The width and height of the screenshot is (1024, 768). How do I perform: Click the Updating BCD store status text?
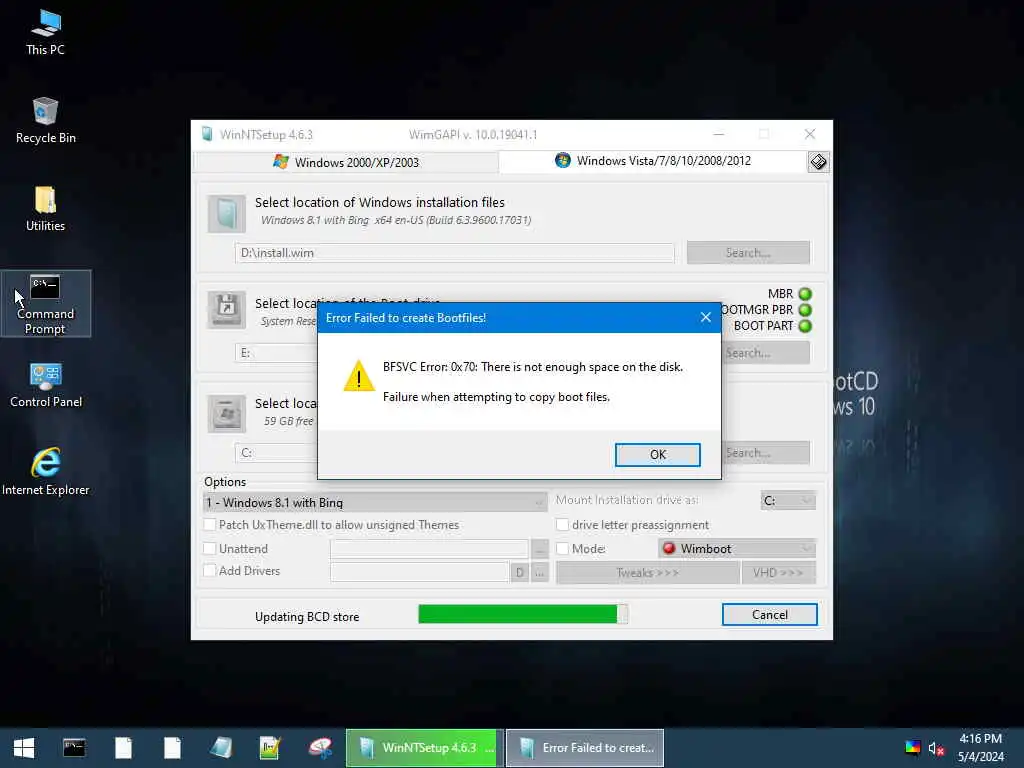(x=307, y=616)
